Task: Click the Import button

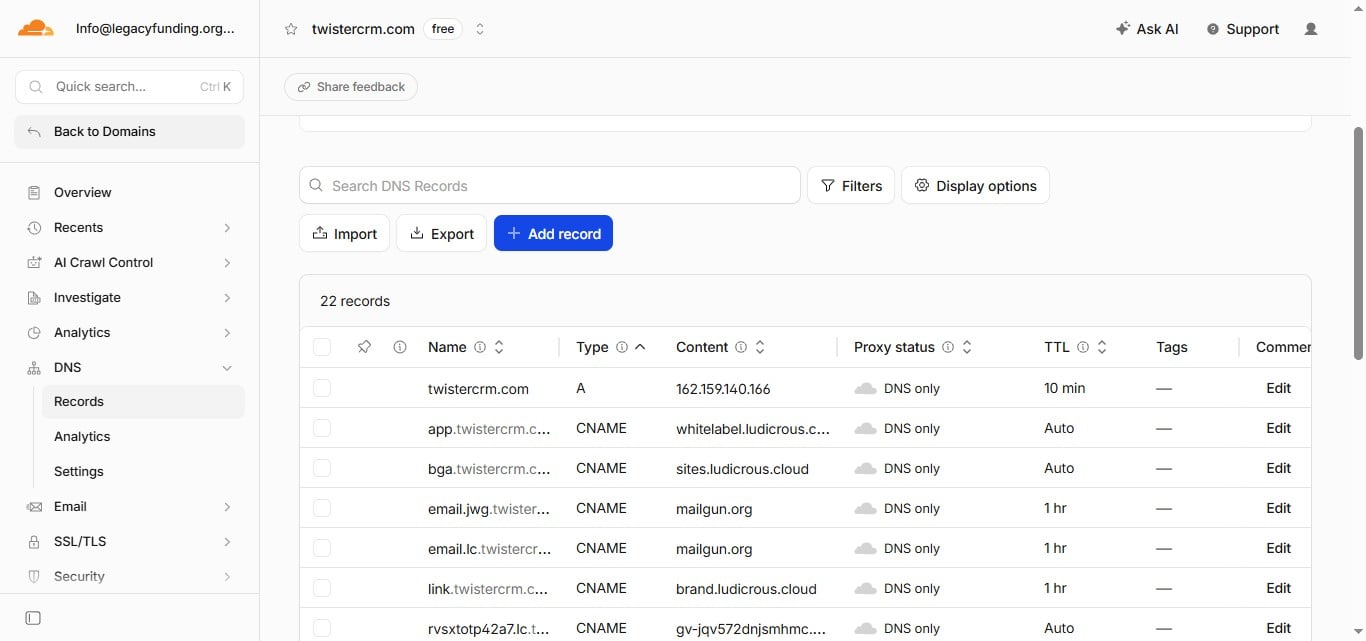Action: 345,233
